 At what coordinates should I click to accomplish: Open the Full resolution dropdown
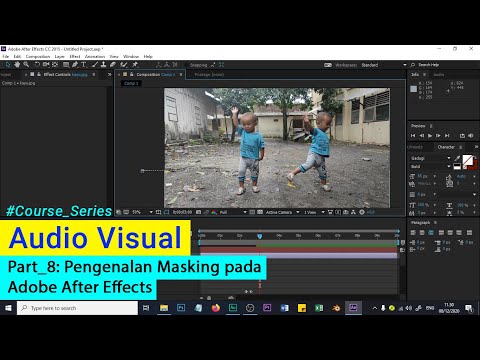pos(233,212)
